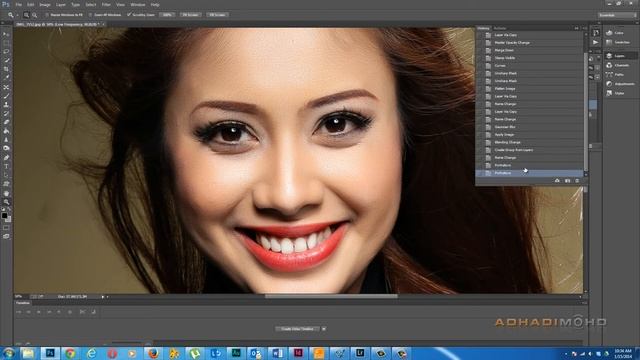
Task: Select the Quick Selection tool
Action: (x=6, y=60)
